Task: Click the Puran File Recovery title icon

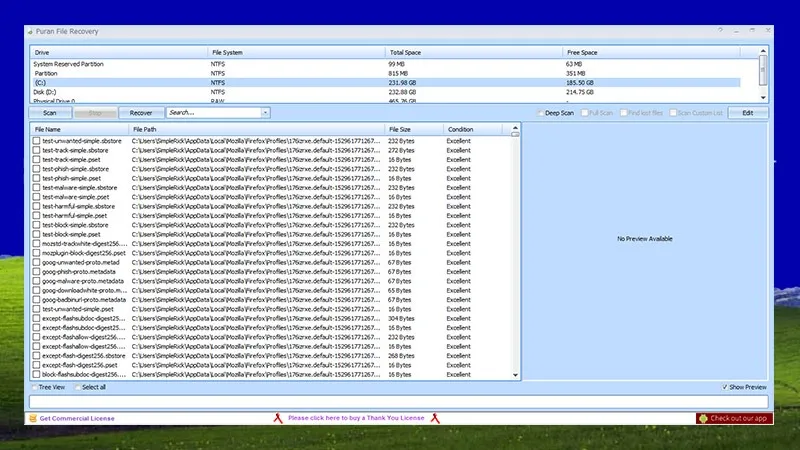Action: [30, 32]
